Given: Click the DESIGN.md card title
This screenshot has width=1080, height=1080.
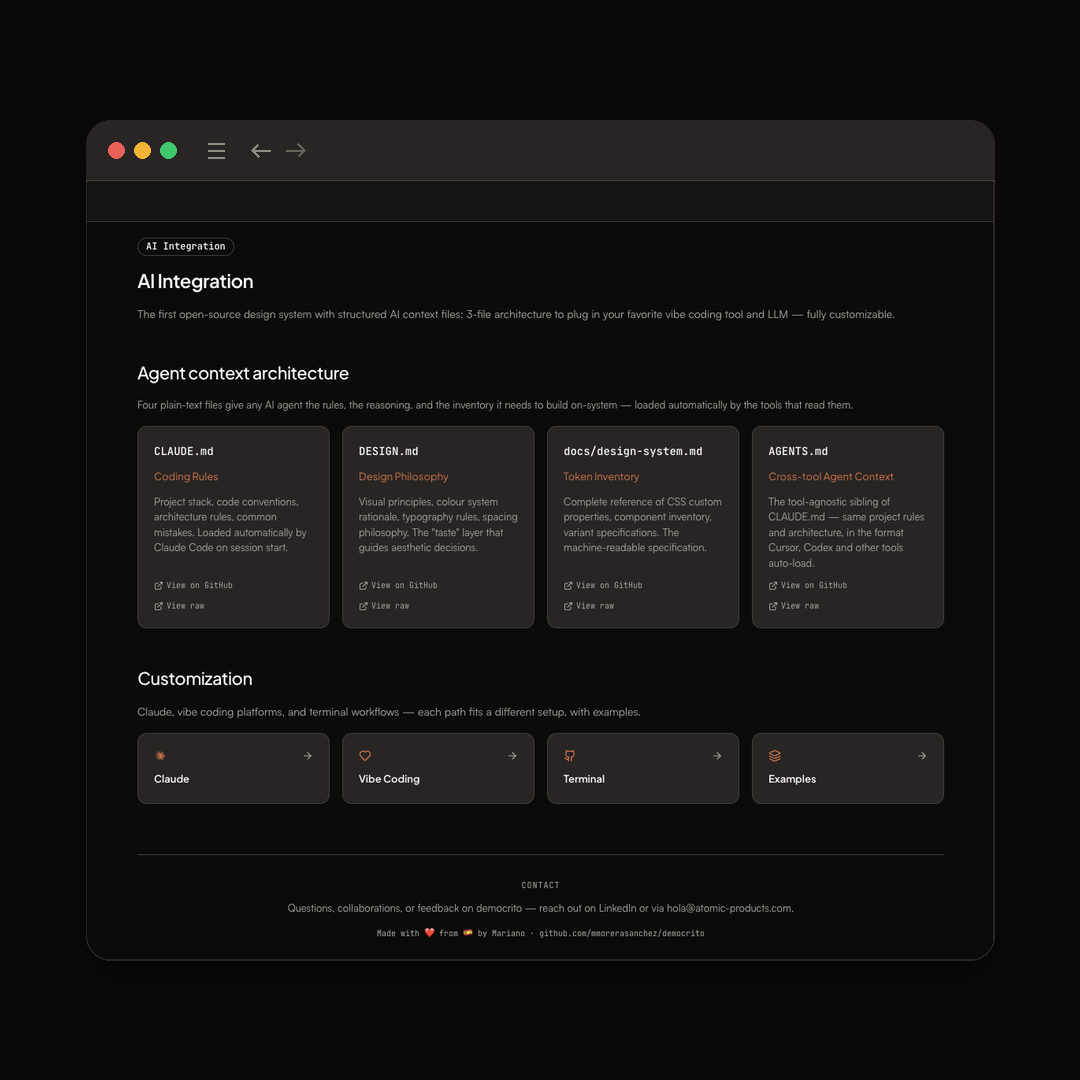Looking at the screenshot, I should click(388, 451).
